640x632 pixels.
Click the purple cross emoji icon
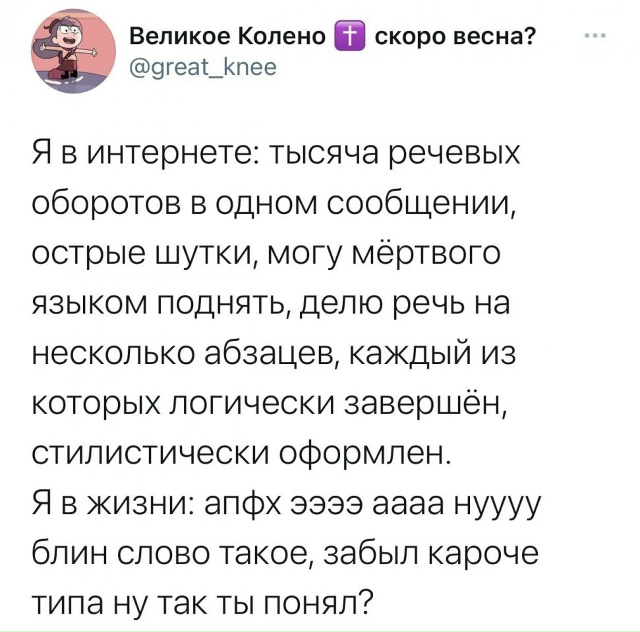352,39
